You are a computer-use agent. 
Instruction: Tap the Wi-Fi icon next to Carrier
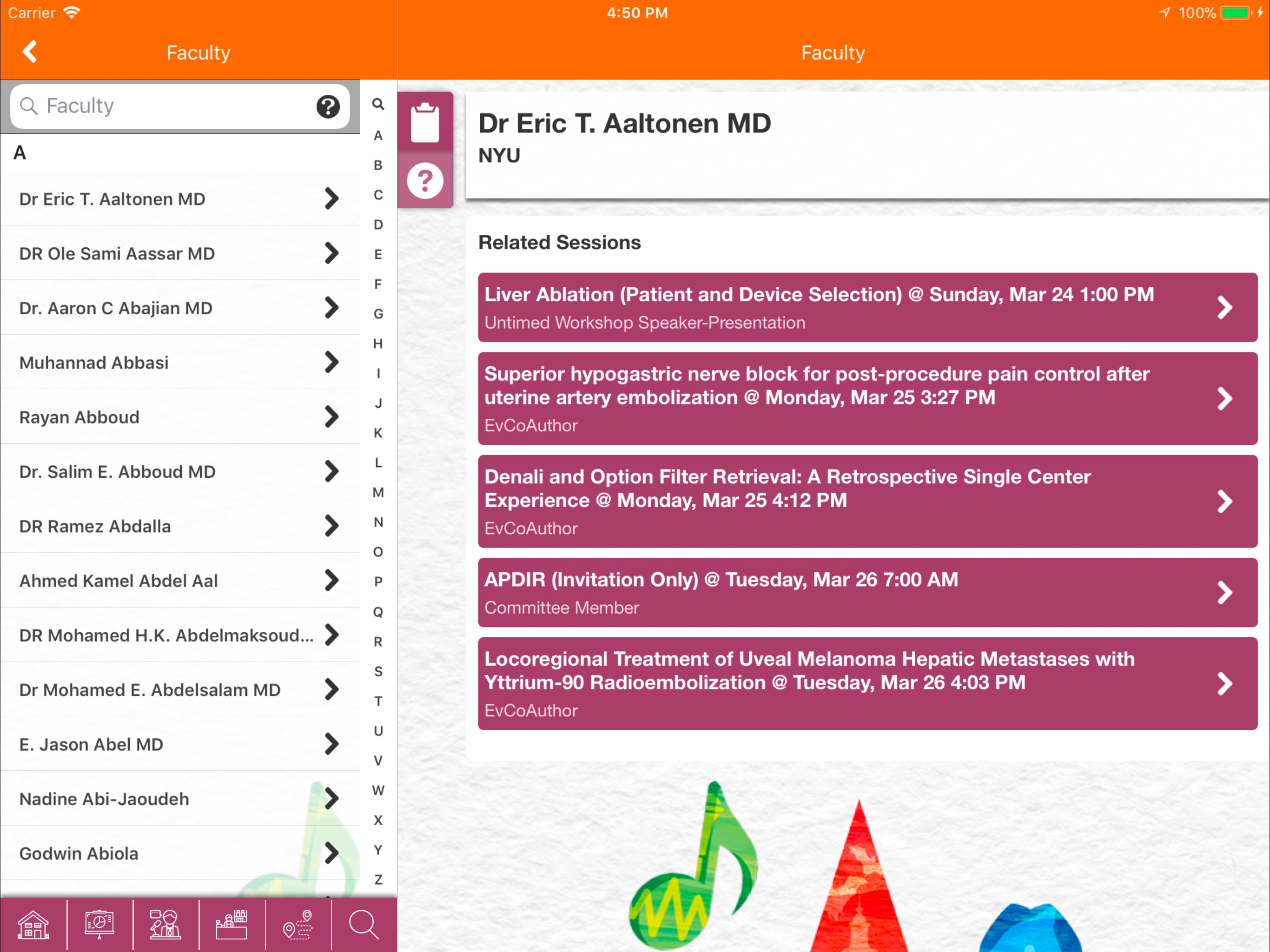point(72,13)
